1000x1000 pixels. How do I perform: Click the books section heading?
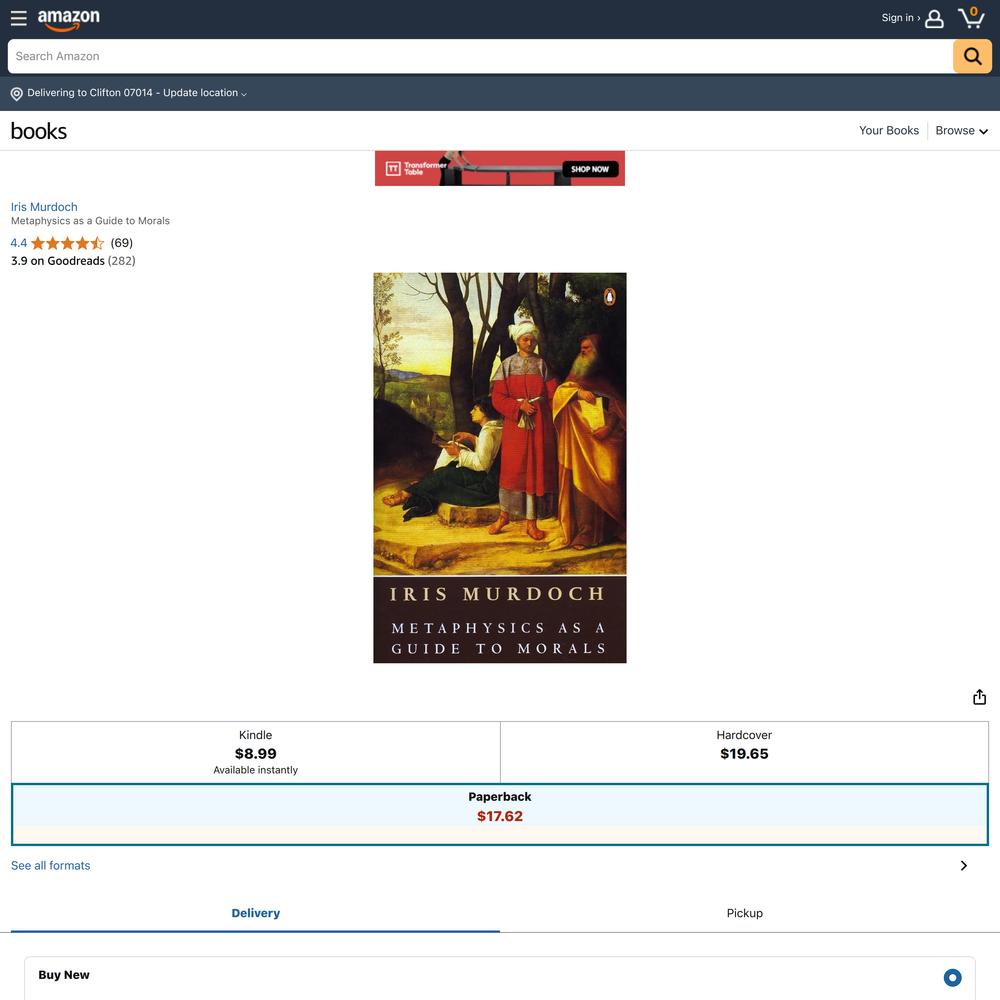coord(39,131)
